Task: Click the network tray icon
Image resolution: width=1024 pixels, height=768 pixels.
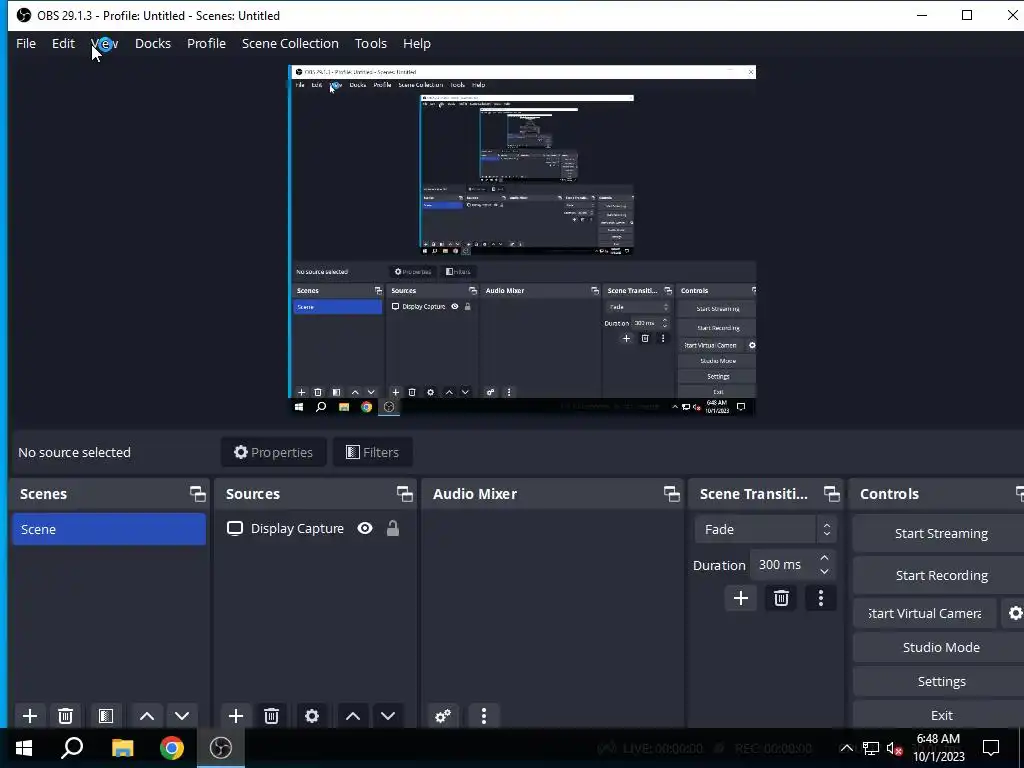Action: [871, 748]
